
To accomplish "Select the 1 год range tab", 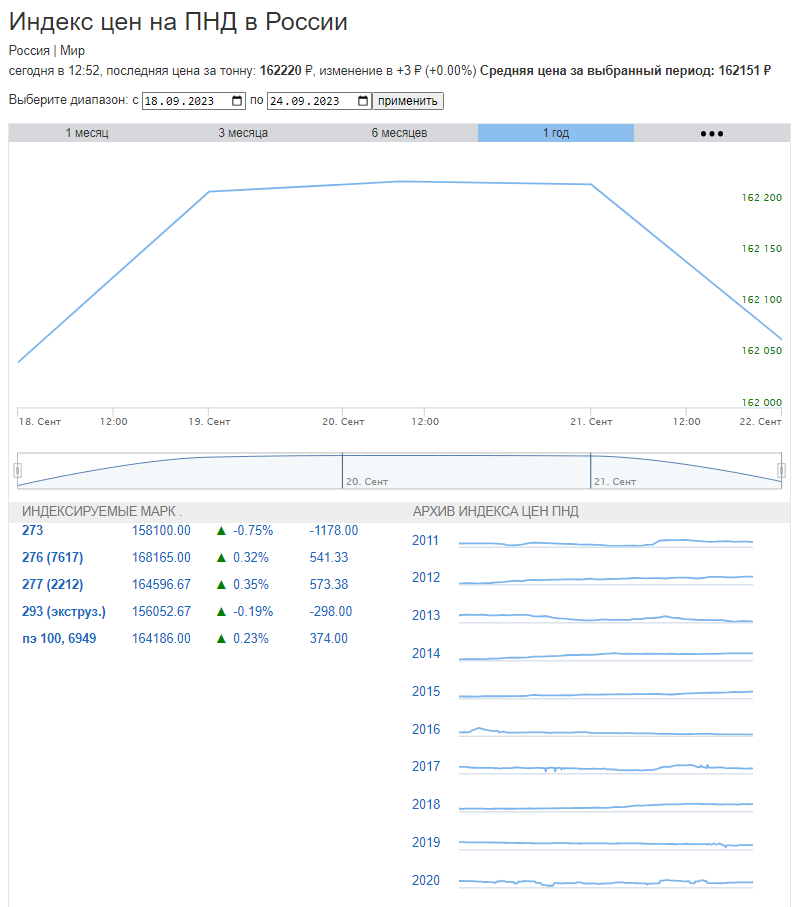I will tap(556, 133).
